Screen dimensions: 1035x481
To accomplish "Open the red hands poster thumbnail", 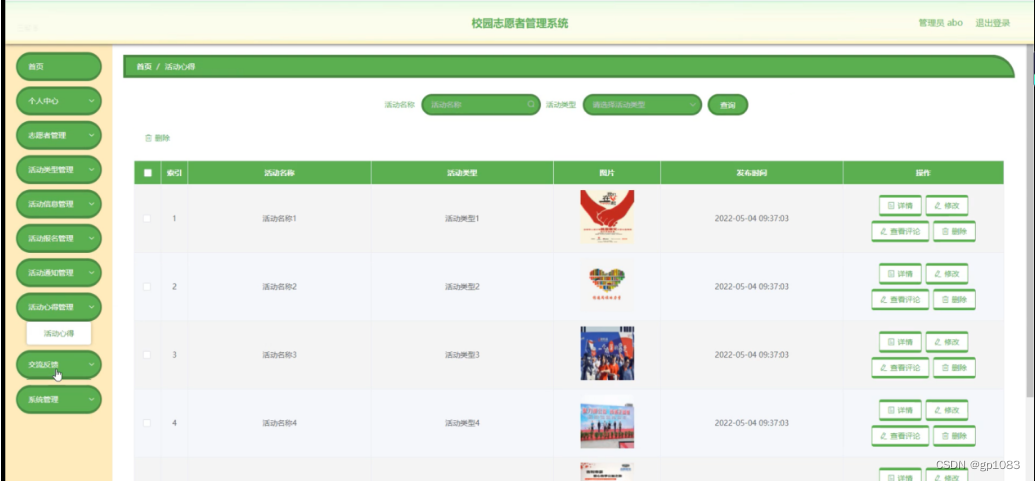I will [x=607, y=217].
